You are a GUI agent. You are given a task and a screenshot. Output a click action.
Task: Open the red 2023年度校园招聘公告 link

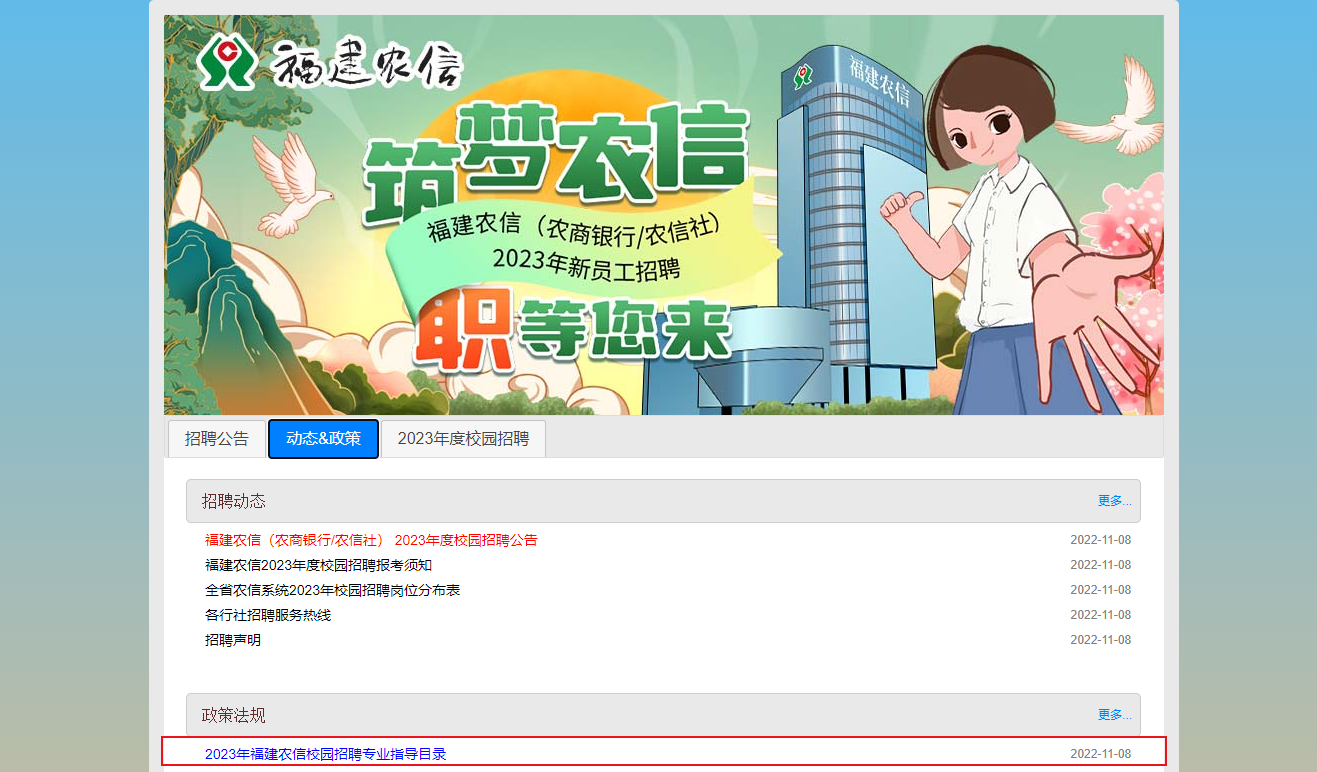tap(371, 540)
